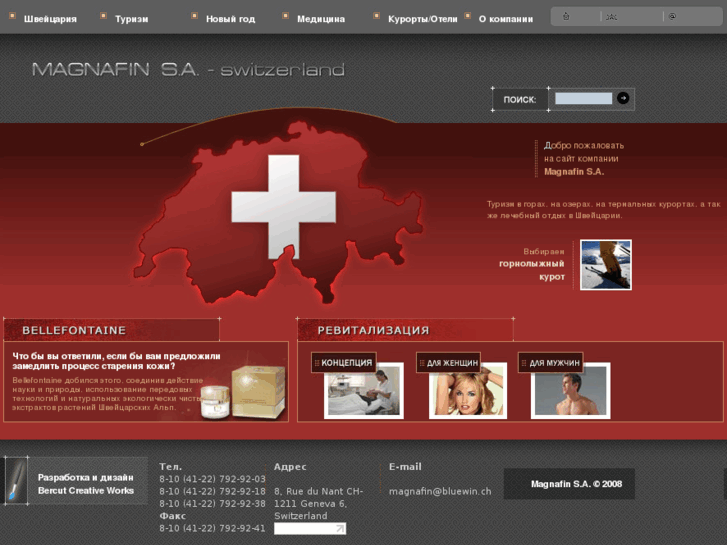Open the Швейцария menu item

[50, 19]
